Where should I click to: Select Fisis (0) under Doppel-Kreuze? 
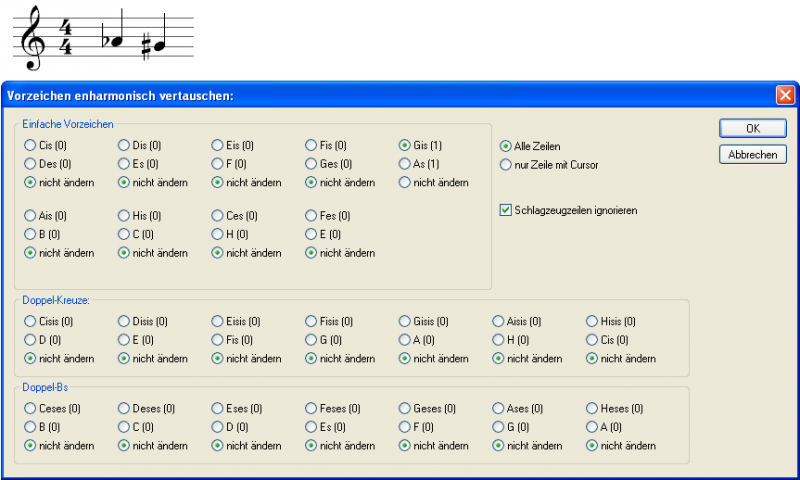pyautogui.click(x=311, y=322)
